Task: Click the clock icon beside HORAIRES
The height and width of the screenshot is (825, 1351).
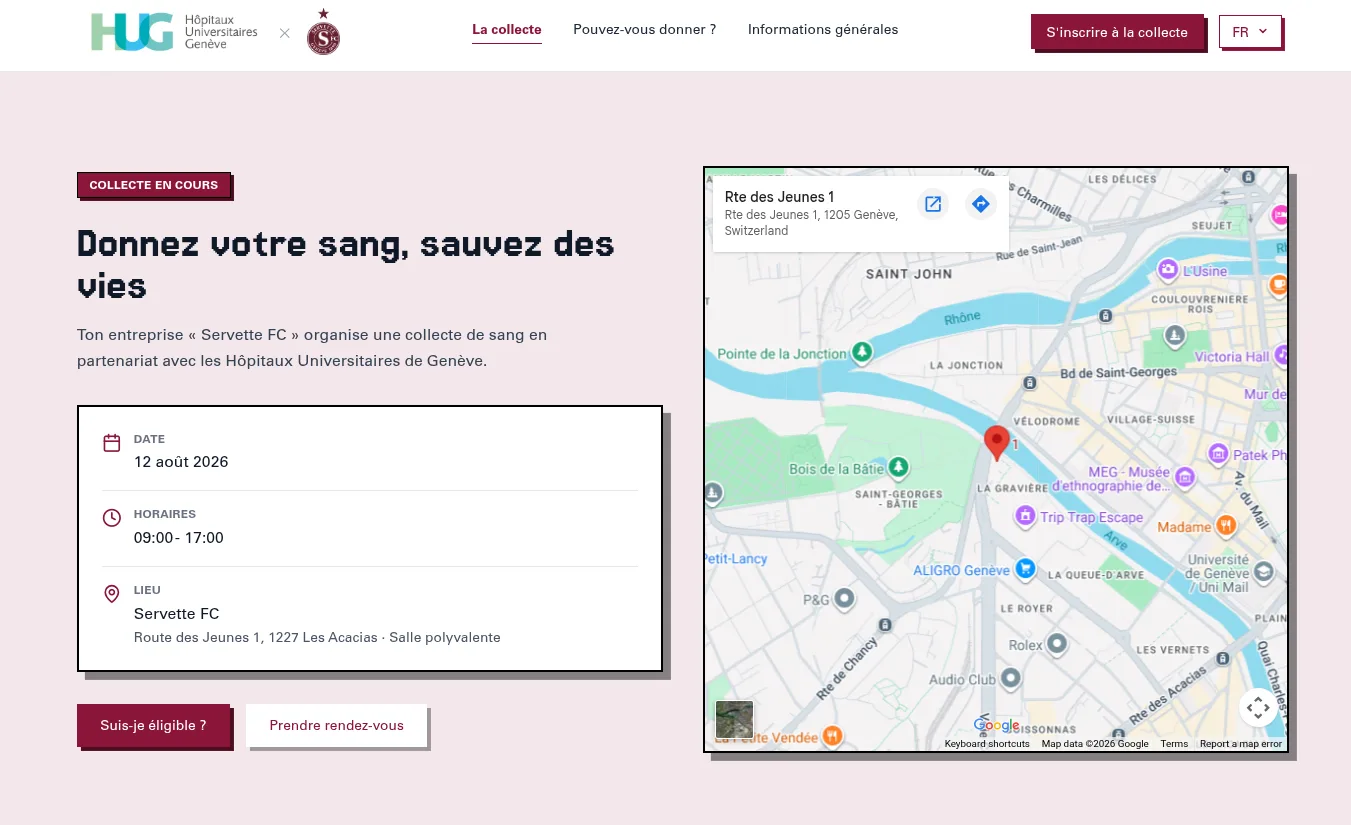Action: 112,518
